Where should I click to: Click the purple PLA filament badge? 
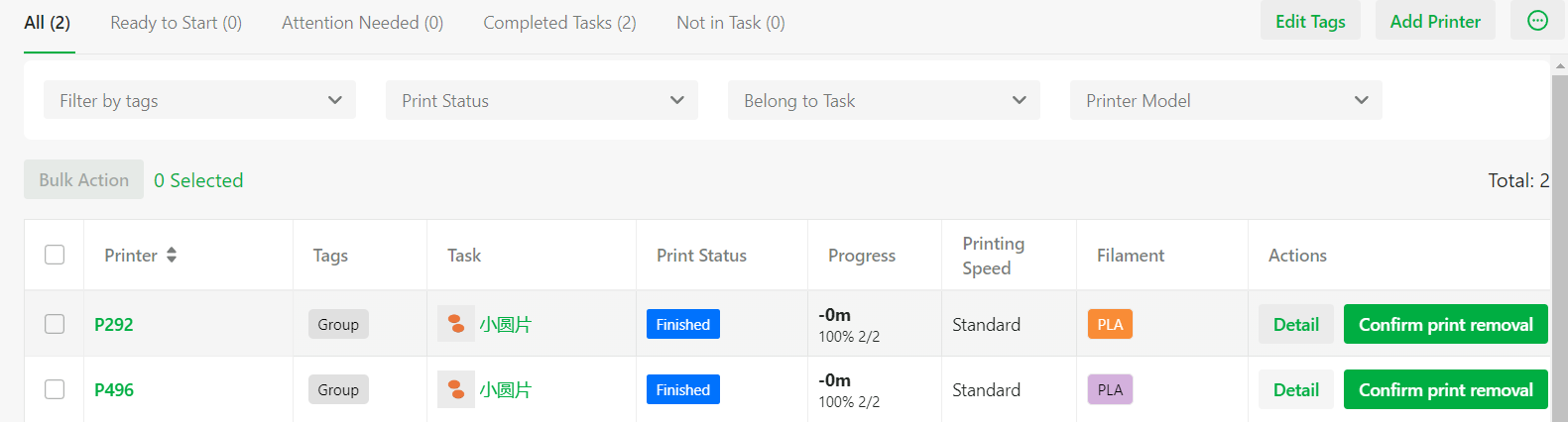pyautogui.click(x=1110, y=389)
